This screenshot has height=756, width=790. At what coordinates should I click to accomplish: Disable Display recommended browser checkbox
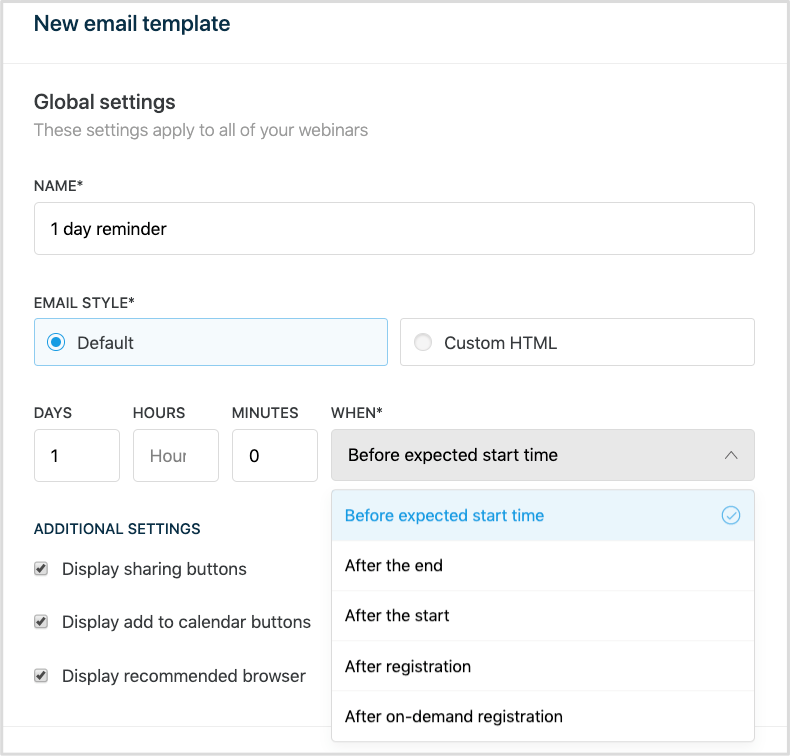tap(41, 675)
